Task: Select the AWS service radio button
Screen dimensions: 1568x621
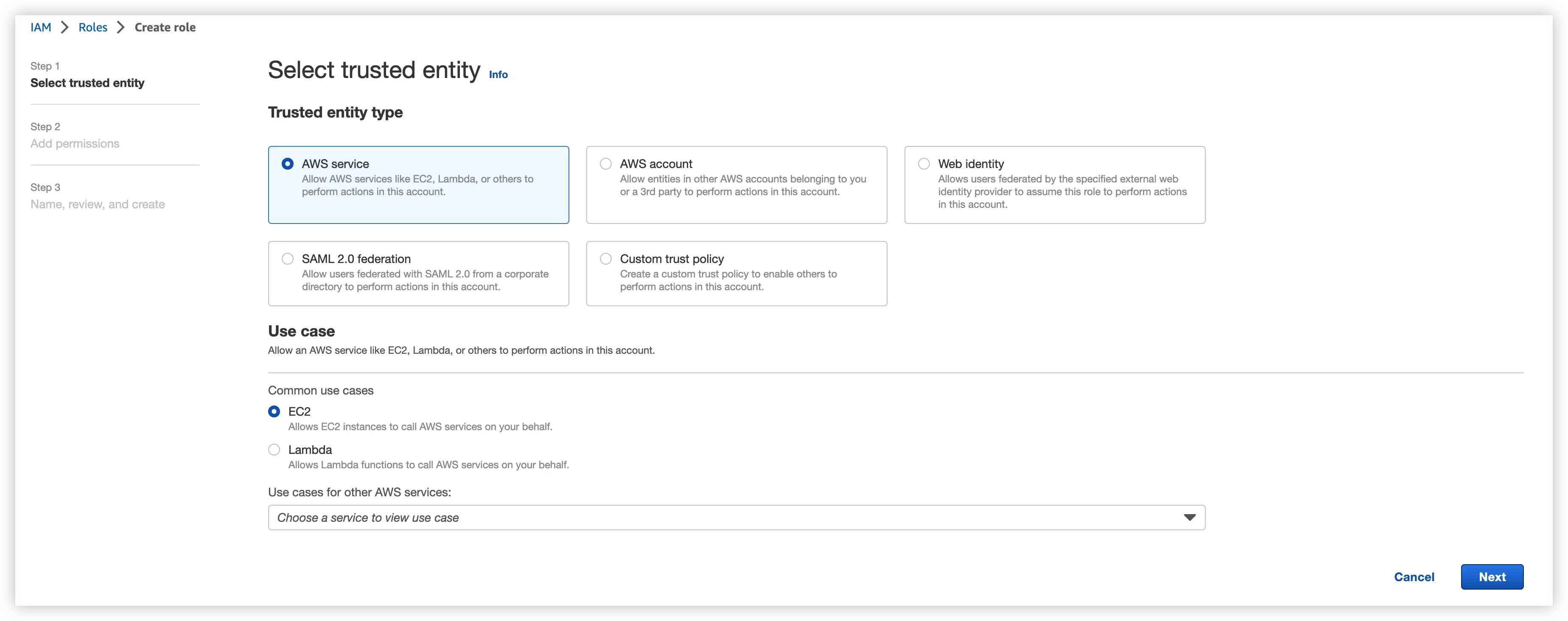Action: [287, 164]
